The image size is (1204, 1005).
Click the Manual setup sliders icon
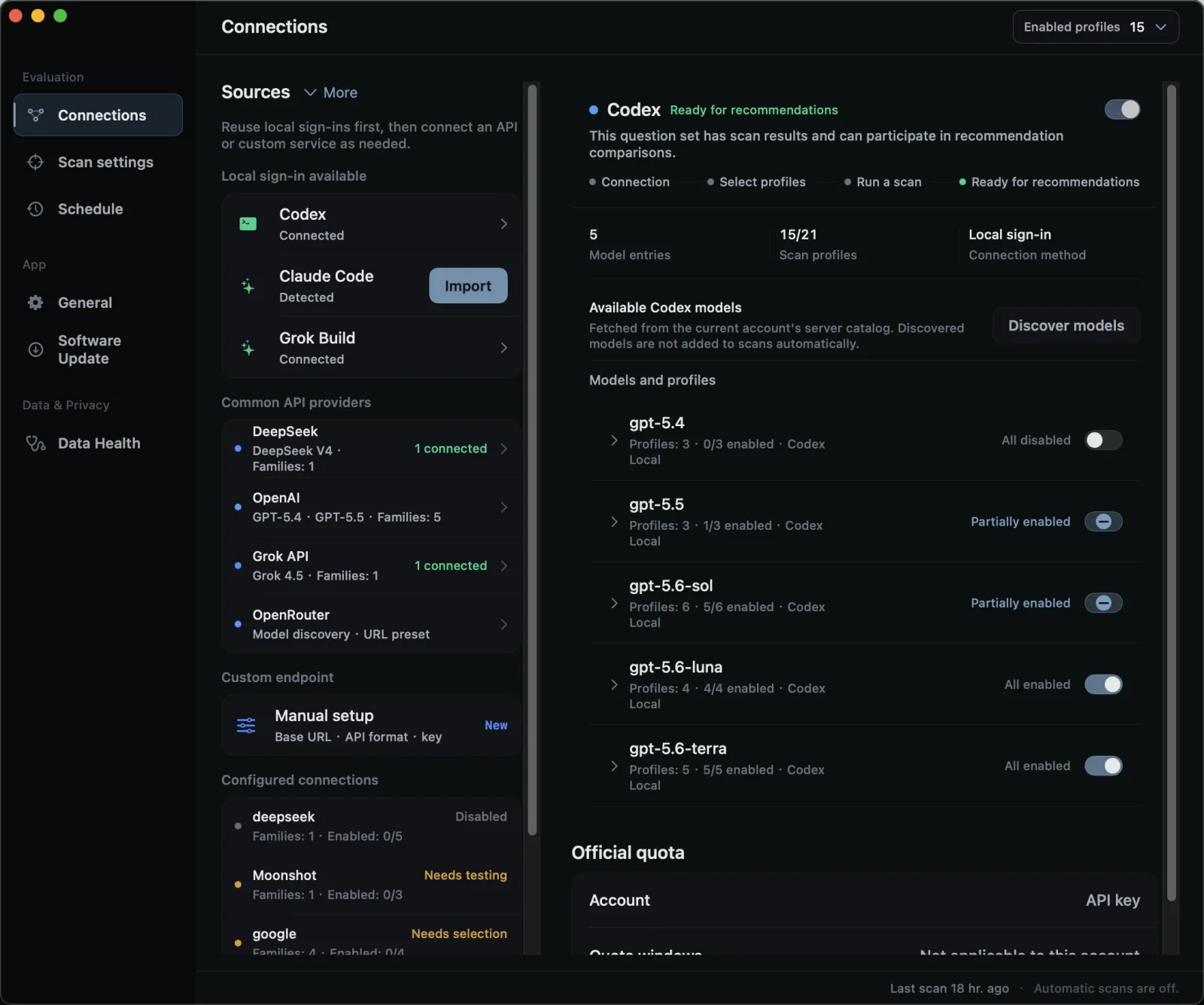click(x=246, y=726)
